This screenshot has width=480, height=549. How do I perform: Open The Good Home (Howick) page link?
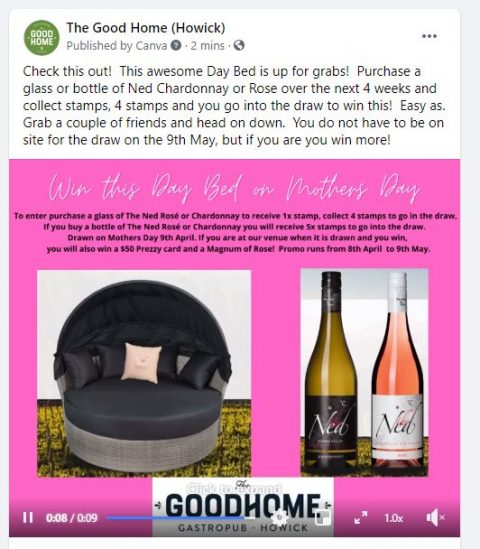point(146,28)
